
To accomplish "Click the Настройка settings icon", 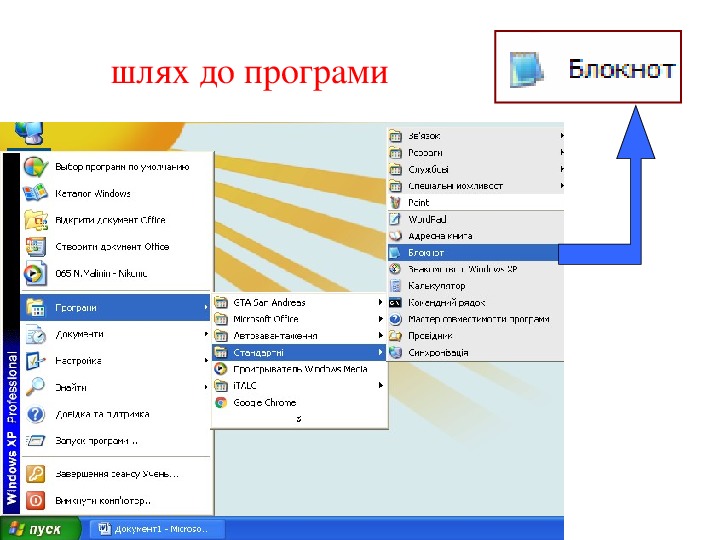I will [35, 361].
